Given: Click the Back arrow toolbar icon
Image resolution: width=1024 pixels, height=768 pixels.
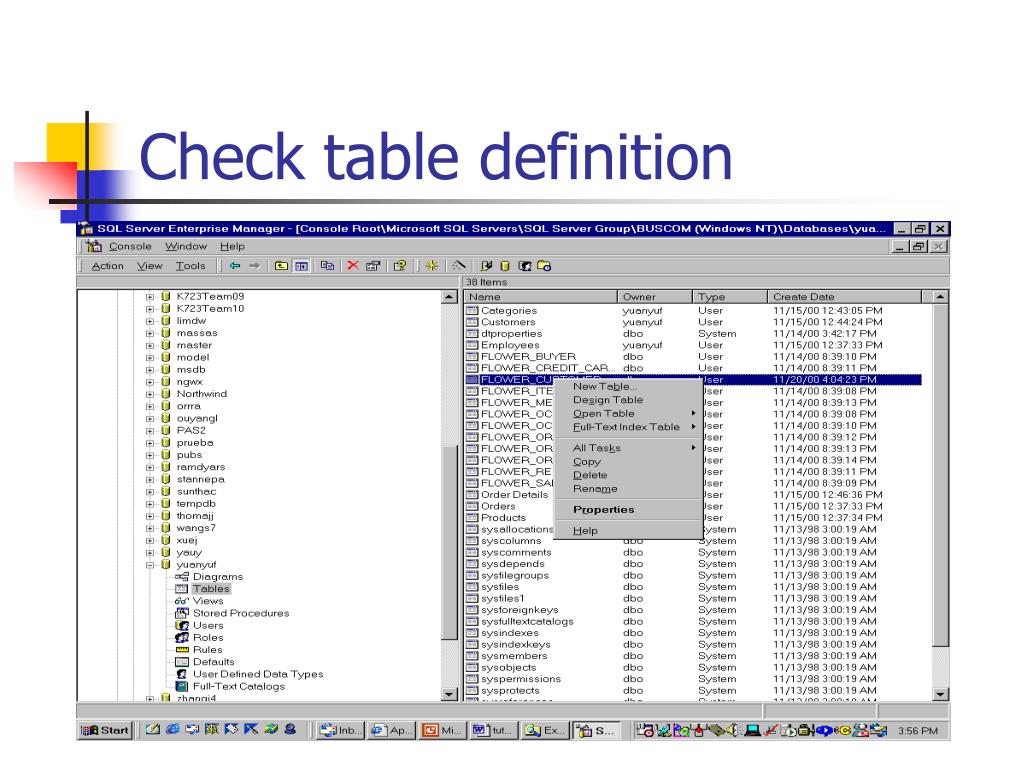Looking at the screenshot, I should [234, 266].
